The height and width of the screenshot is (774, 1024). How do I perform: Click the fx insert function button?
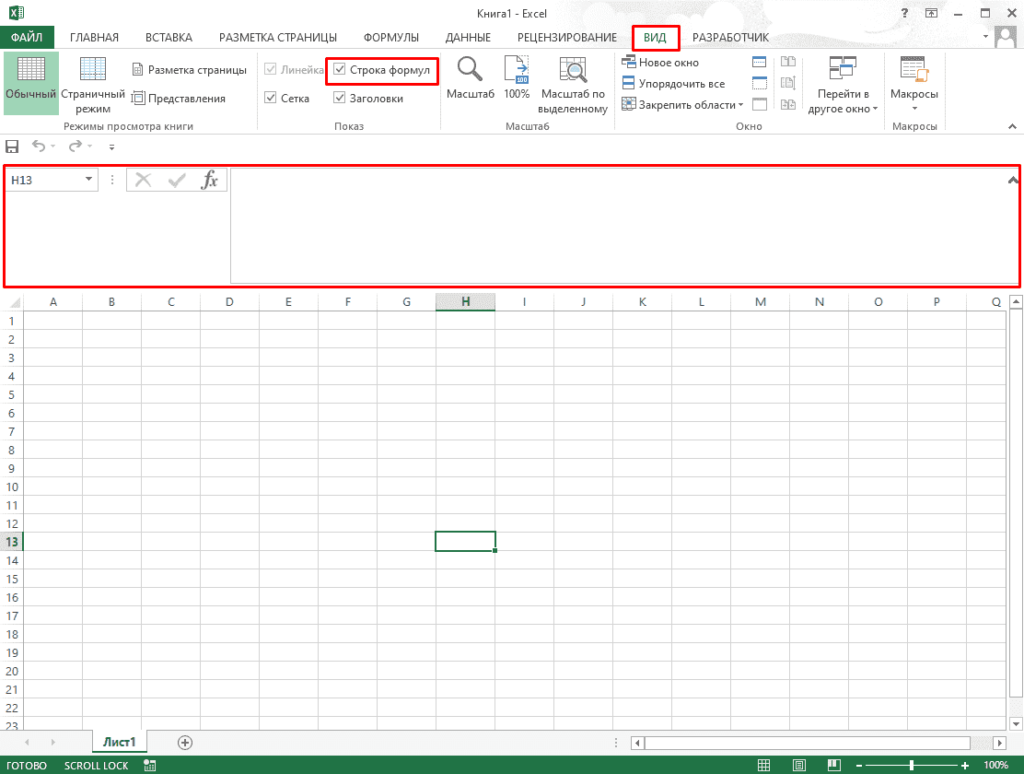[210, 180]
